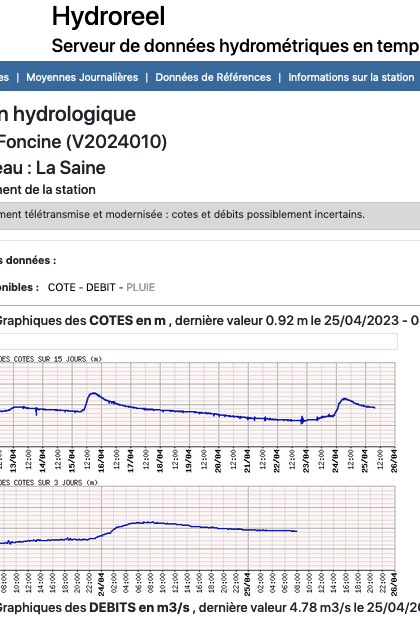Viewport: 420px width, 620px height.
Task: Click the station code text Foncine (V2024010)
Action: pyautogui.click(x=82, y=142)
